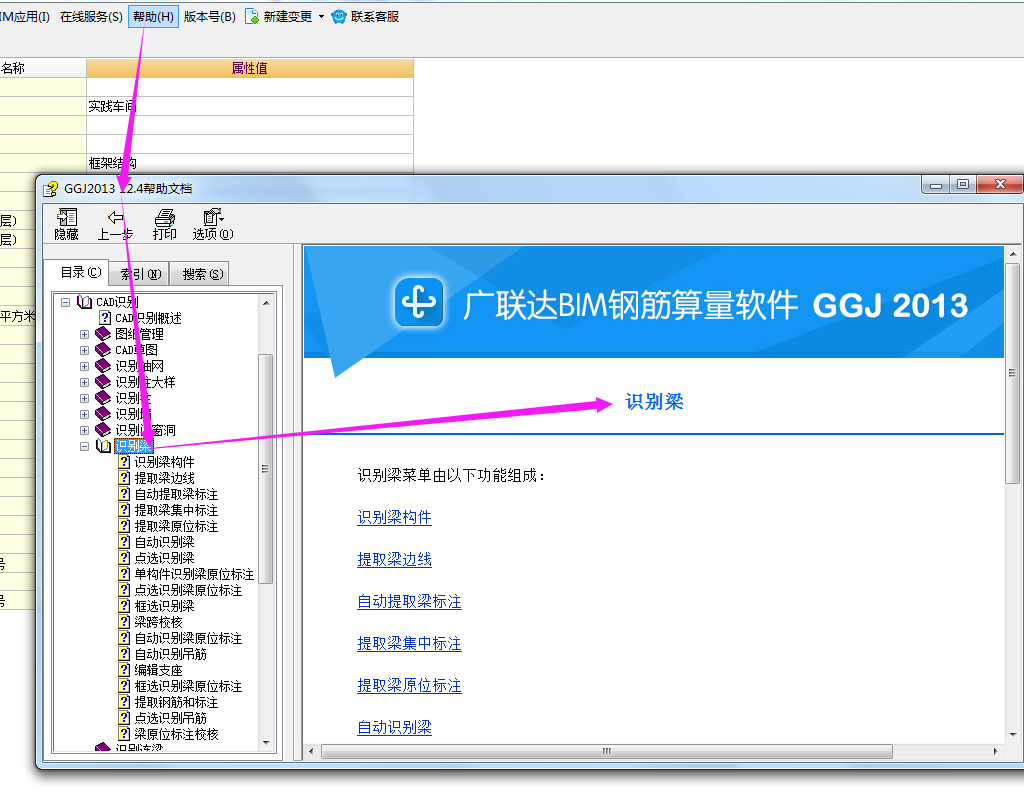Collapse the 识别梁 tree node

pyautogui.click(x=84, y=447)
